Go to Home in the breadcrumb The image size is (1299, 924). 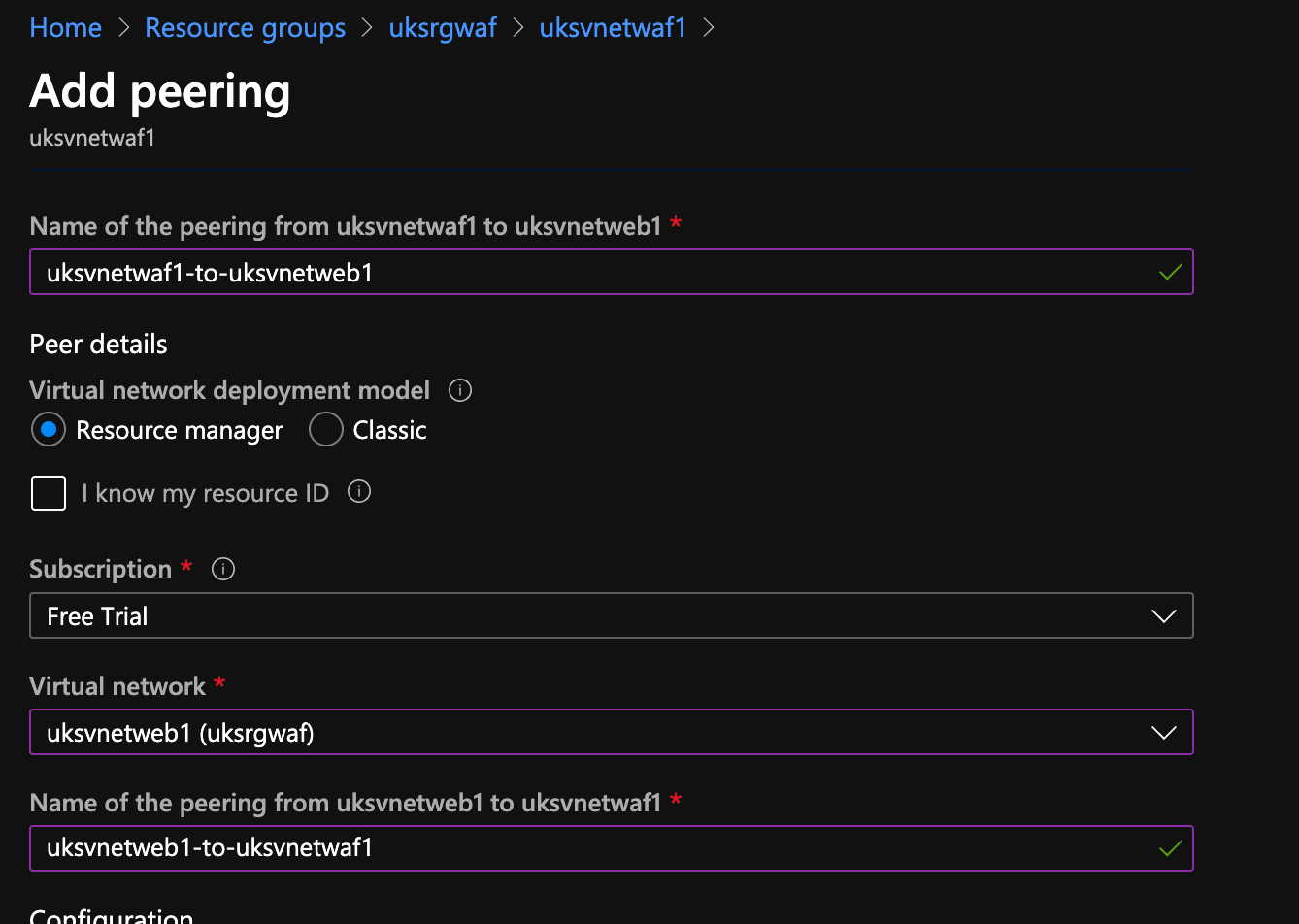pos(66,28)
